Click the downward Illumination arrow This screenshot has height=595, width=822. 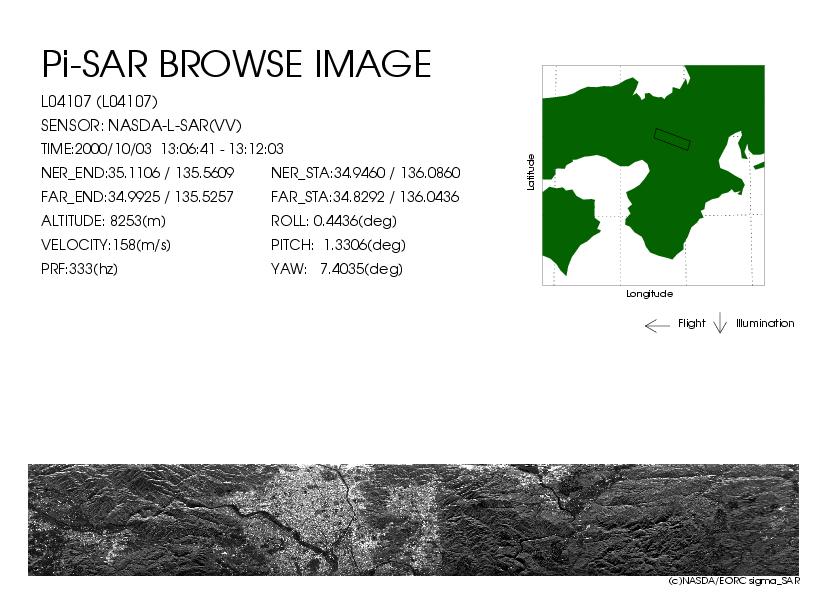click(720, 323)
